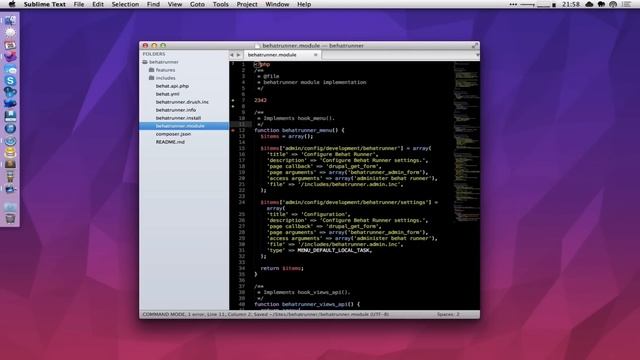Place cursor on 'return $items;' line
The width and height of the screenshot is (640, 360).
coord(282,268)
